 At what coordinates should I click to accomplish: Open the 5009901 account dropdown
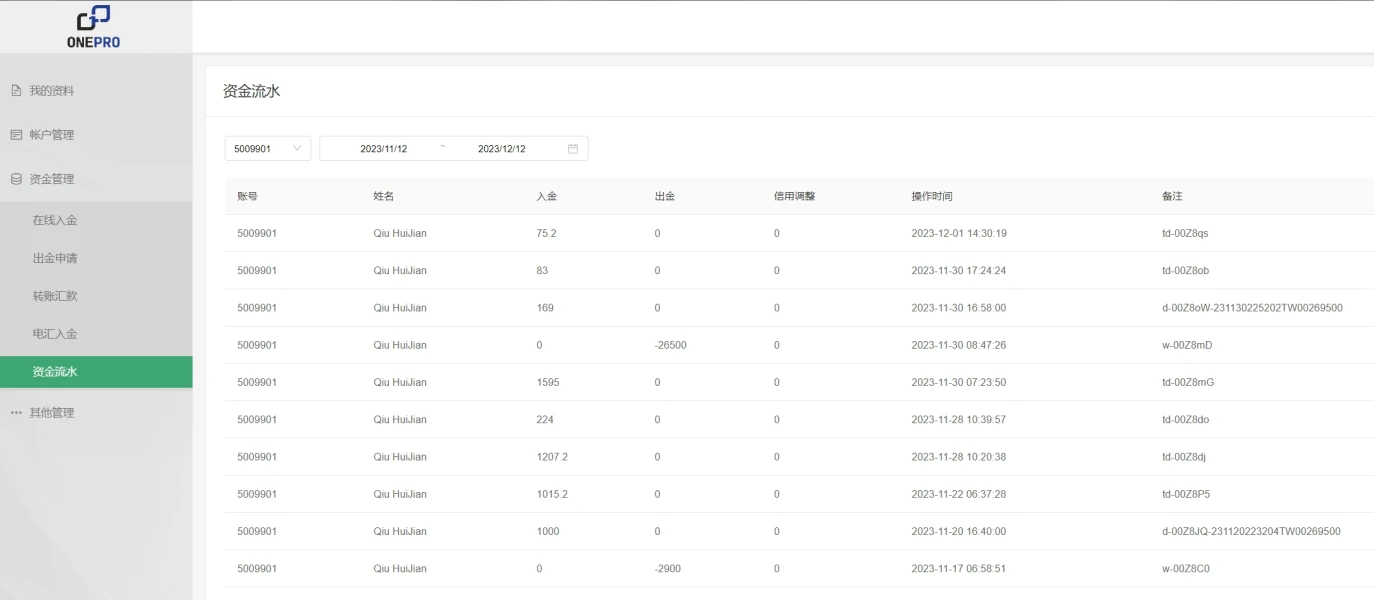click(x=267, y=149)
